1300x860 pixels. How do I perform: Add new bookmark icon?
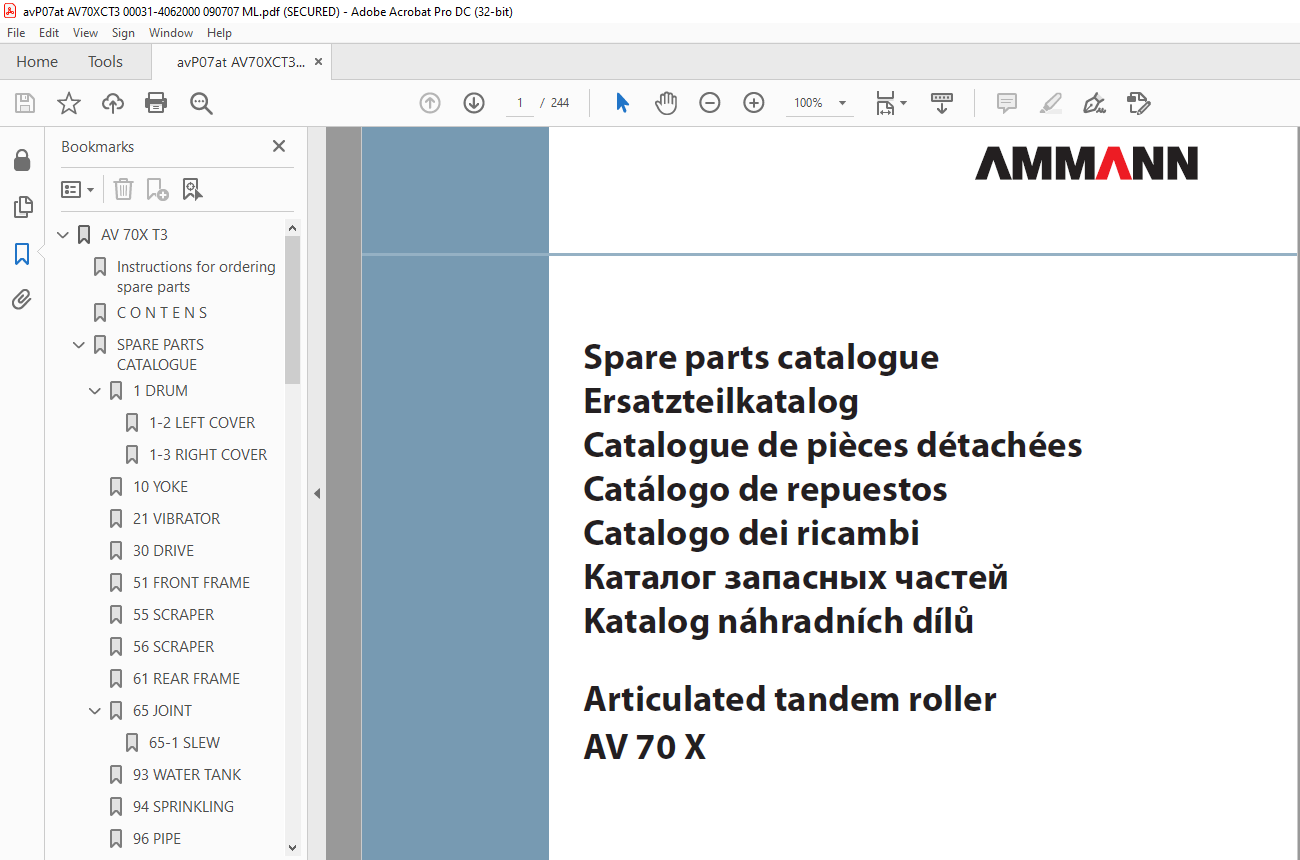(x=157, y=189)
